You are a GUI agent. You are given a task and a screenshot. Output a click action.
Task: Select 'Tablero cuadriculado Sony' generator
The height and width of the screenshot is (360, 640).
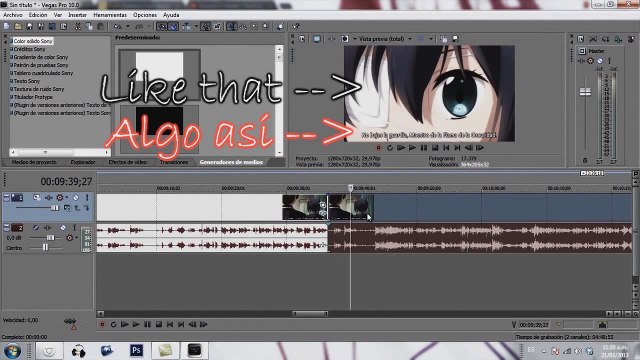[43, 73]
